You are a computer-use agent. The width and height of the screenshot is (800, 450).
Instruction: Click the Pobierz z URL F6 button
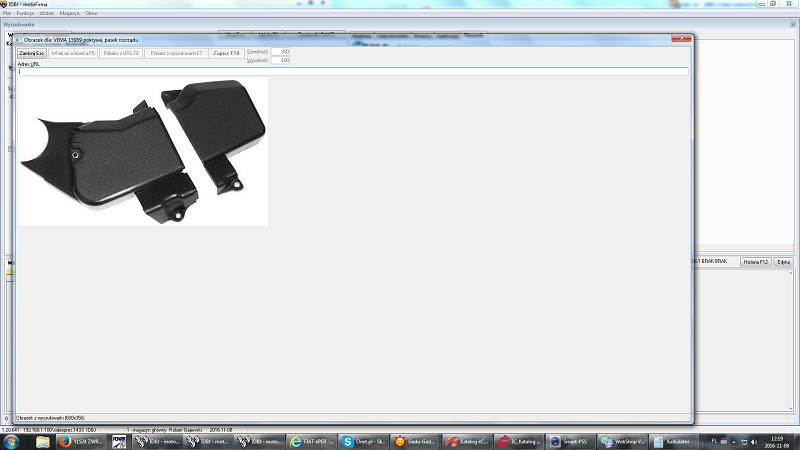pos(121,53)
